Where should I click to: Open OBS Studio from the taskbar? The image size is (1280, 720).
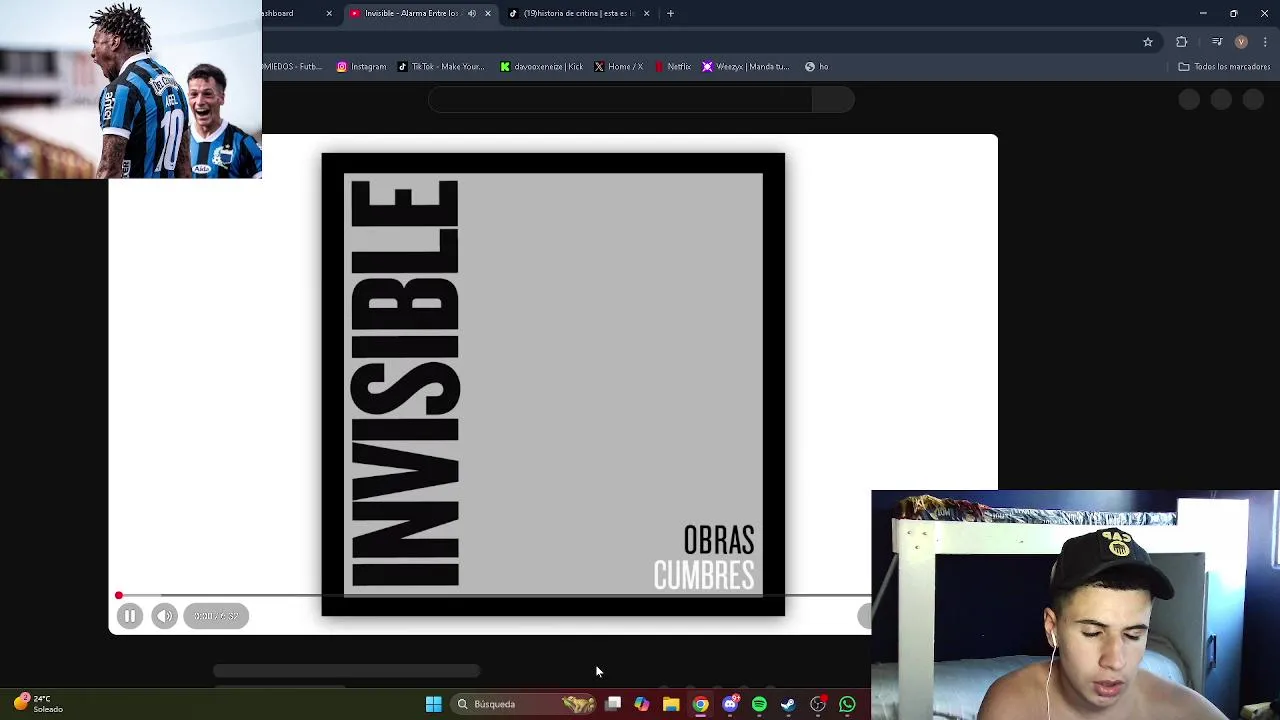point(818,704)
